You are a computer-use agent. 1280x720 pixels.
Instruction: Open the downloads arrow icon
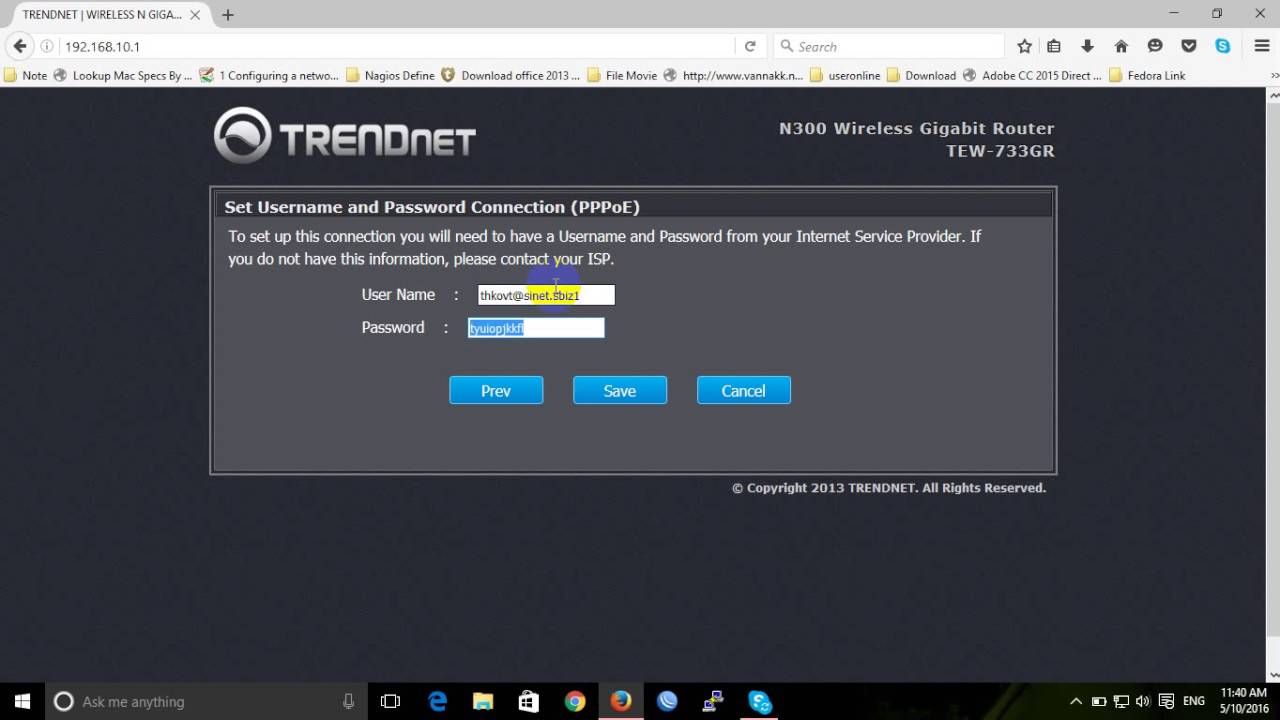coord(1088,46)
